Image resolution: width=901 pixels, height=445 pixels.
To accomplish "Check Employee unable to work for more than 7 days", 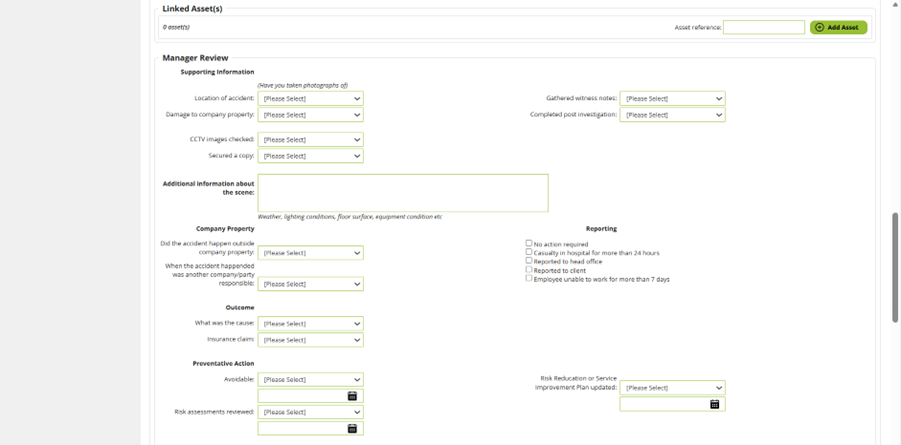I will coord(529,278).
